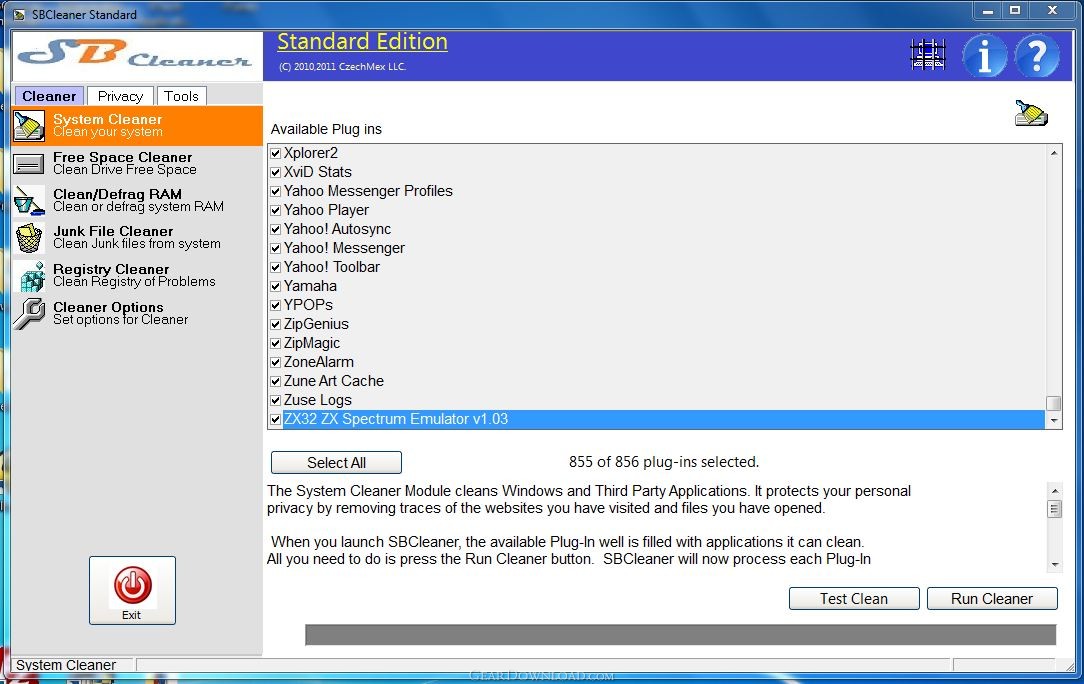Toggle the Yamaha checkbox
The width and height of the screenshot is (1084, 684).
(x=276, y=286)
